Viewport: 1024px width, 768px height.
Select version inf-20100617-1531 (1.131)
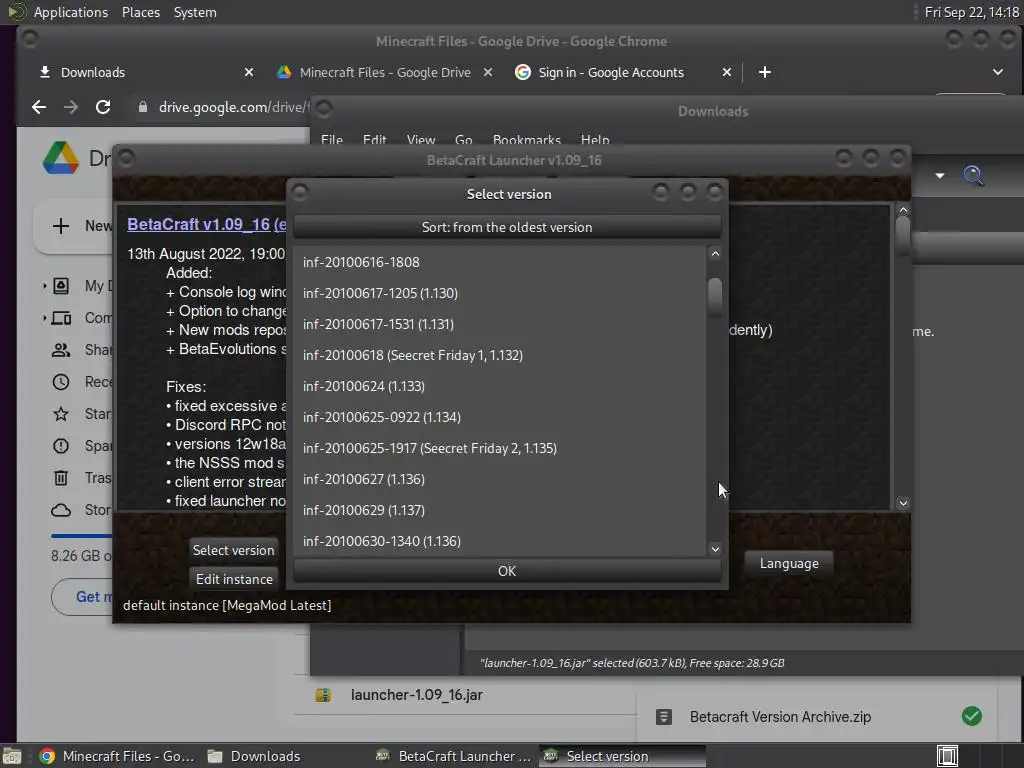(x=500, y=324)
